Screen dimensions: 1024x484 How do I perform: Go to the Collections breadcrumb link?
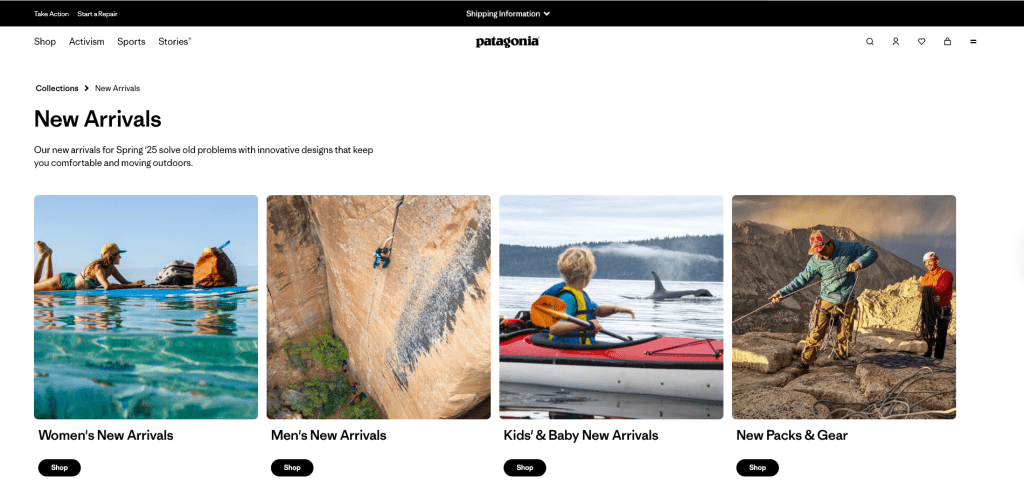click(x=57, y=88)
